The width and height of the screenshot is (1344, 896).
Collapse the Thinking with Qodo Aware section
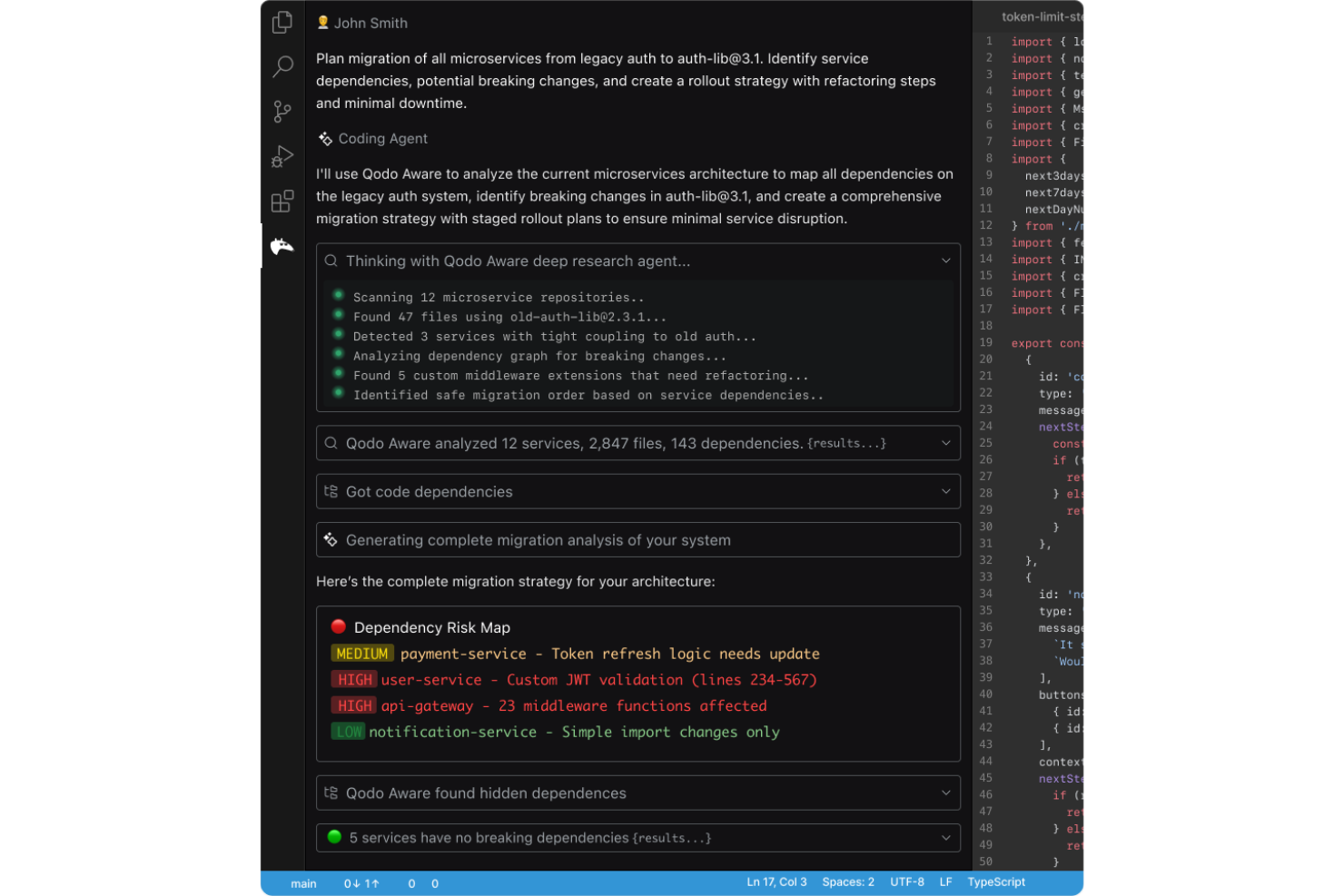coord(945,261)
